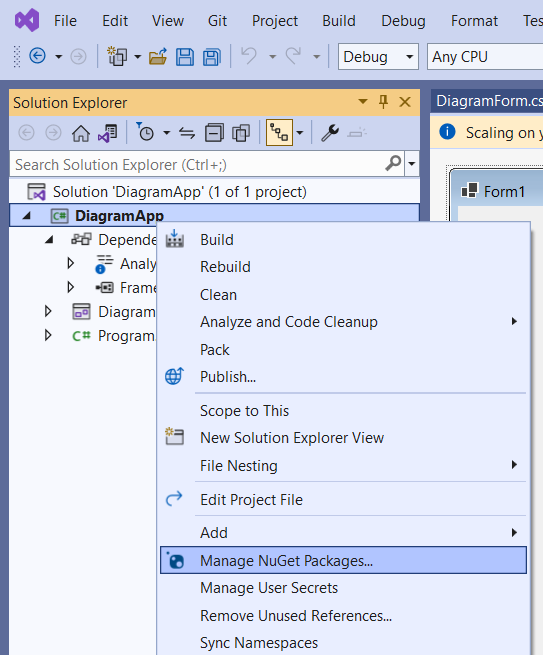Open the Debug configuration dropdown
Screen dimensions: 543x655
click(378, 56)
